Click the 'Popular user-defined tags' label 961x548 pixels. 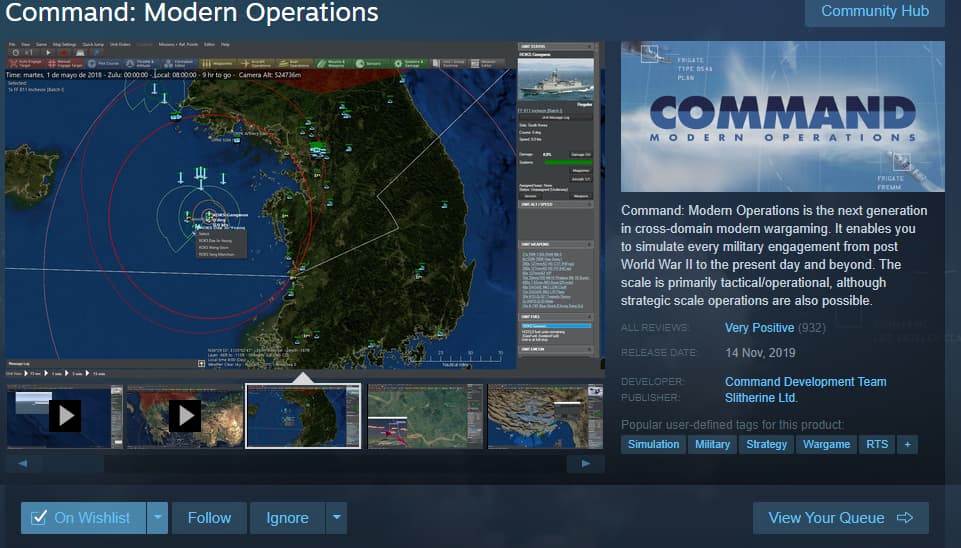pyautogui.click(x=732, y=425)
